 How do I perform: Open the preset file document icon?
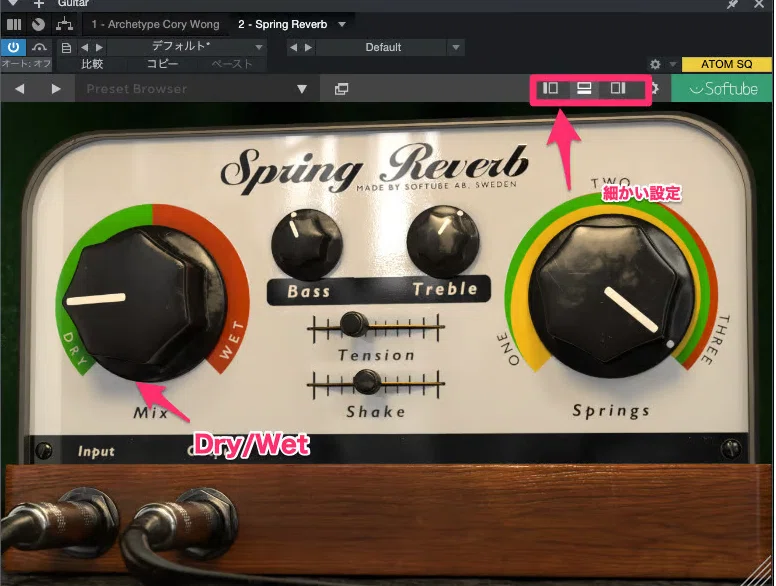tap(66, 48)
